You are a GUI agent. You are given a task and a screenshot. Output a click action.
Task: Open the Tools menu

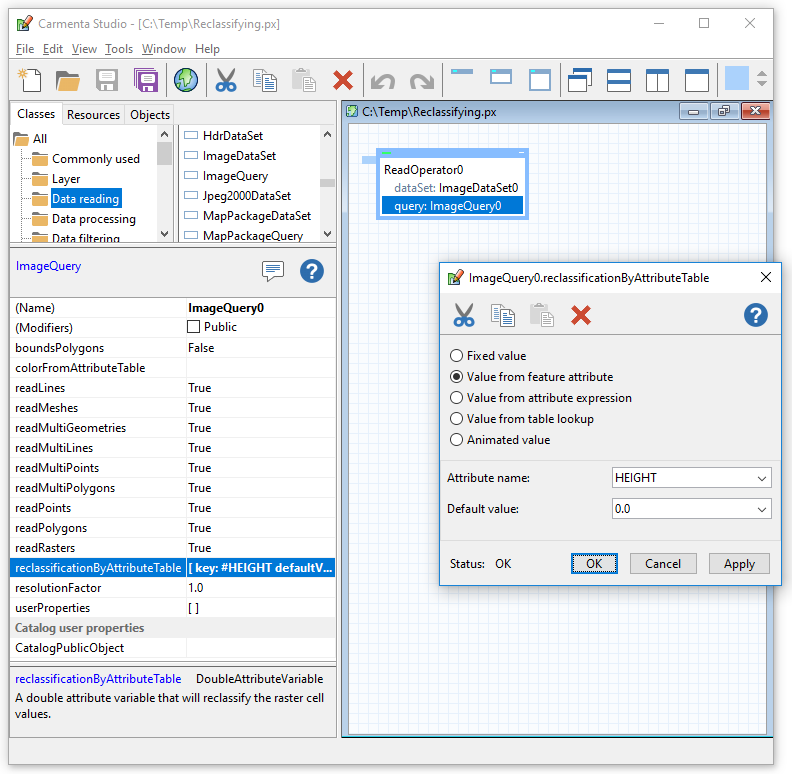click(x=118, y=48)
